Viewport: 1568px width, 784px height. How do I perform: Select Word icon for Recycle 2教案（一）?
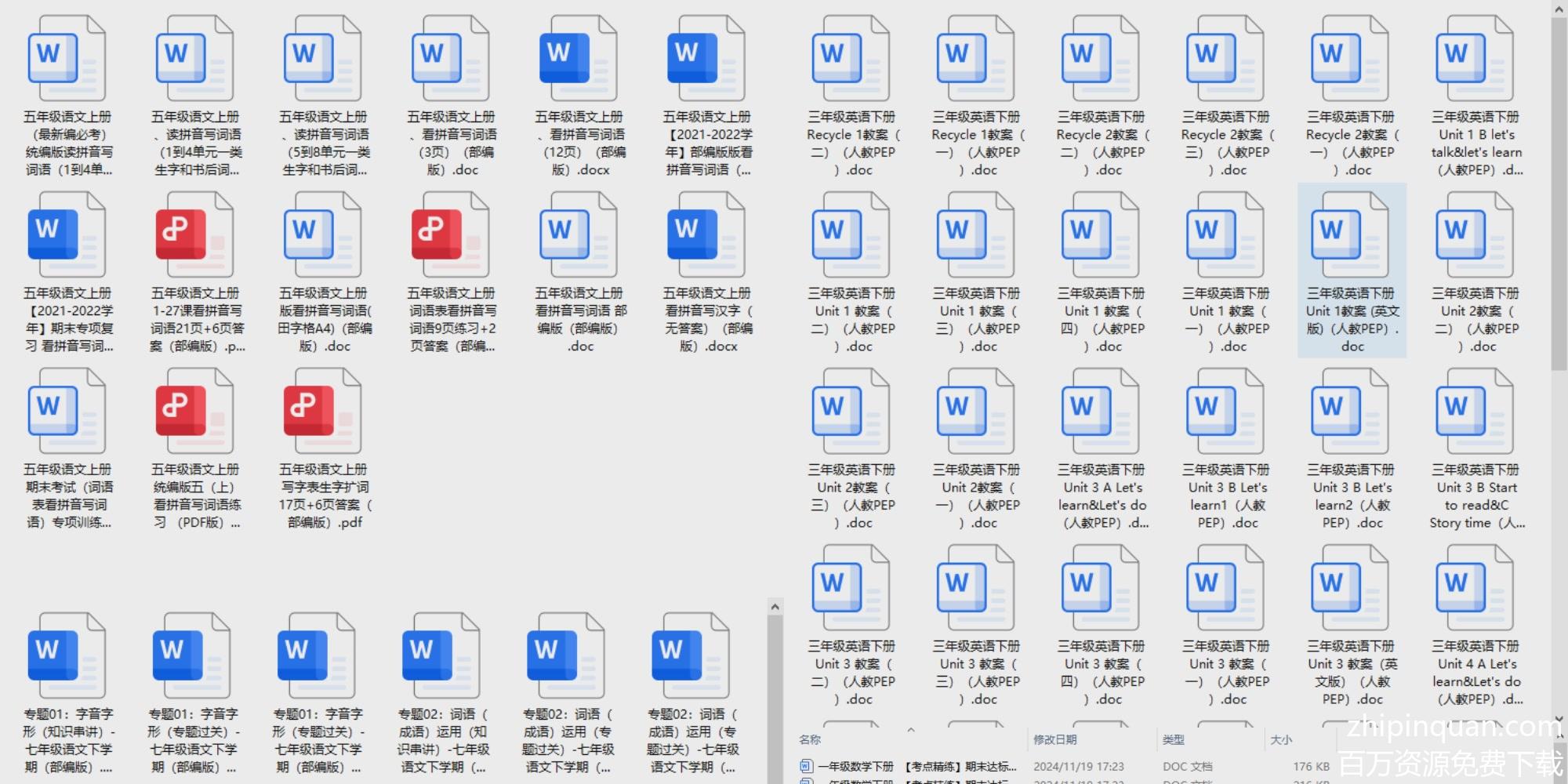1350,60
